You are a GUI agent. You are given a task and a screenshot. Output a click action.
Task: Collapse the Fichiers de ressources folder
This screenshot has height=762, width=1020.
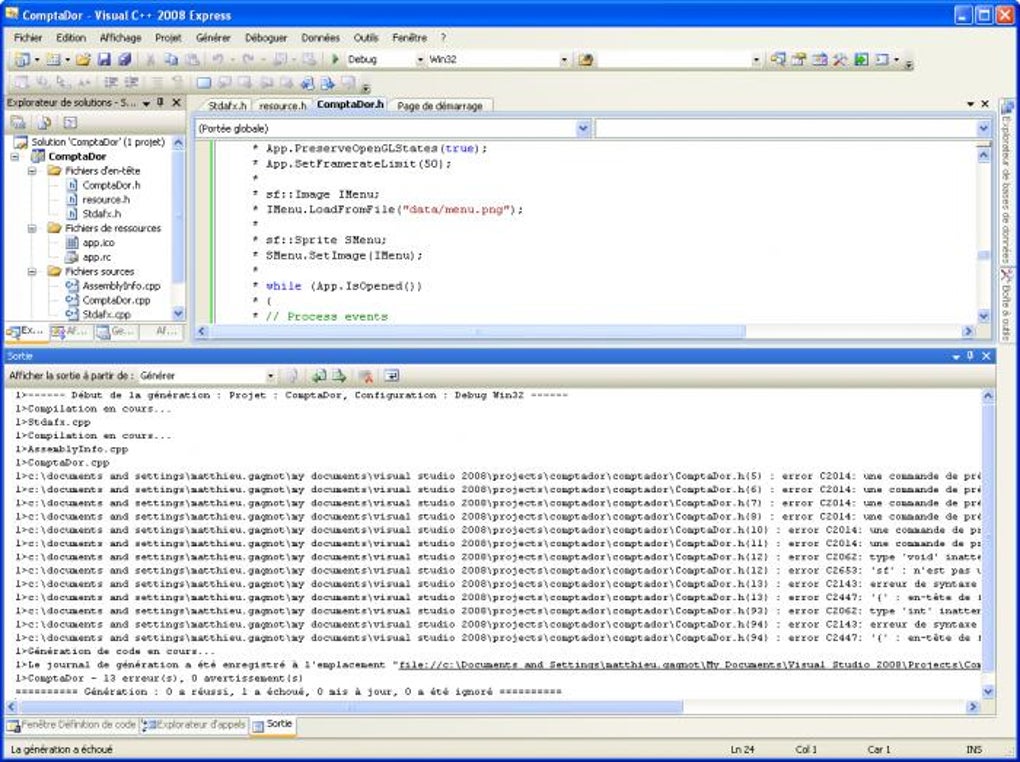[32, 228]
